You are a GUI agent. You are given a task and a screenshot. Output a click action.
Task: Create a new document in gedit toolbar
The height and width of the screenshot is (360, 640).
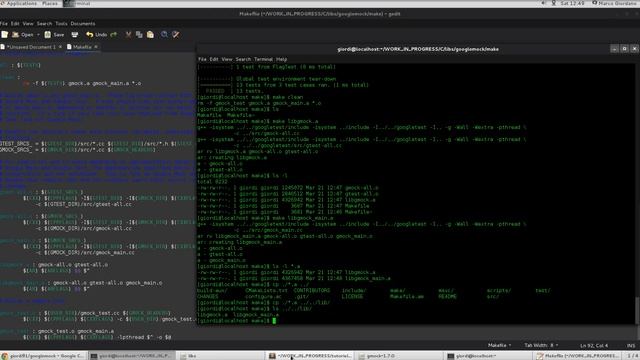[x=4, y=35]
